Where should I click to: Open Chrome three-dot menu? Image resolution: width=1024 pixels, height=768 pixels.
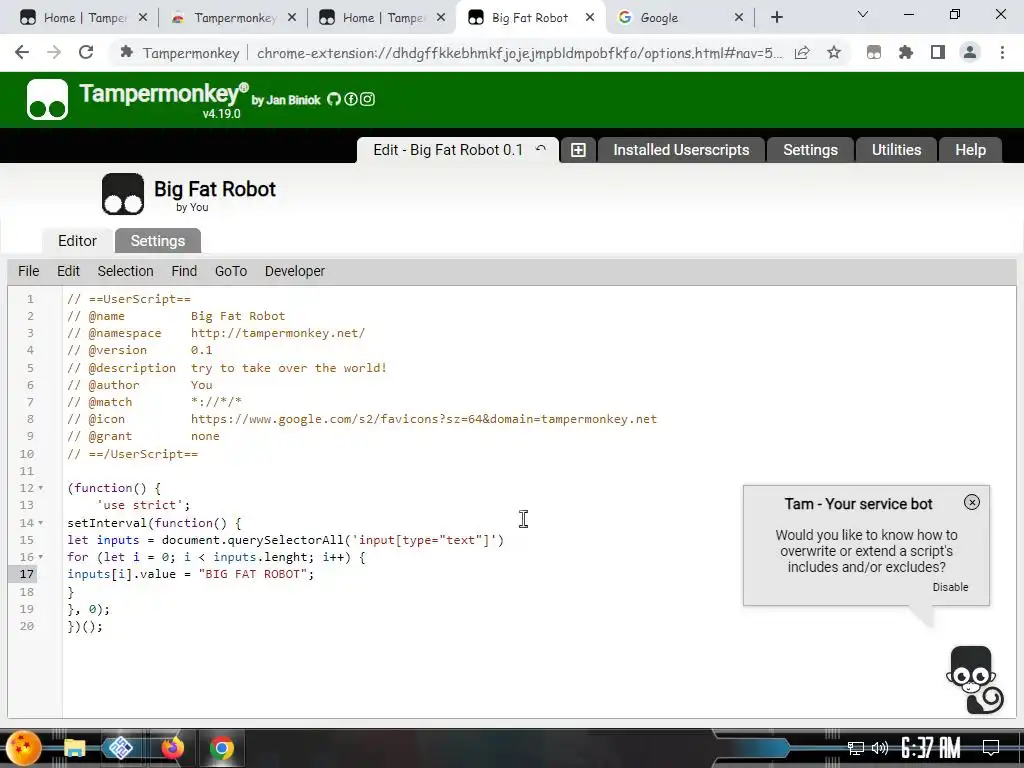[1002, 52]
